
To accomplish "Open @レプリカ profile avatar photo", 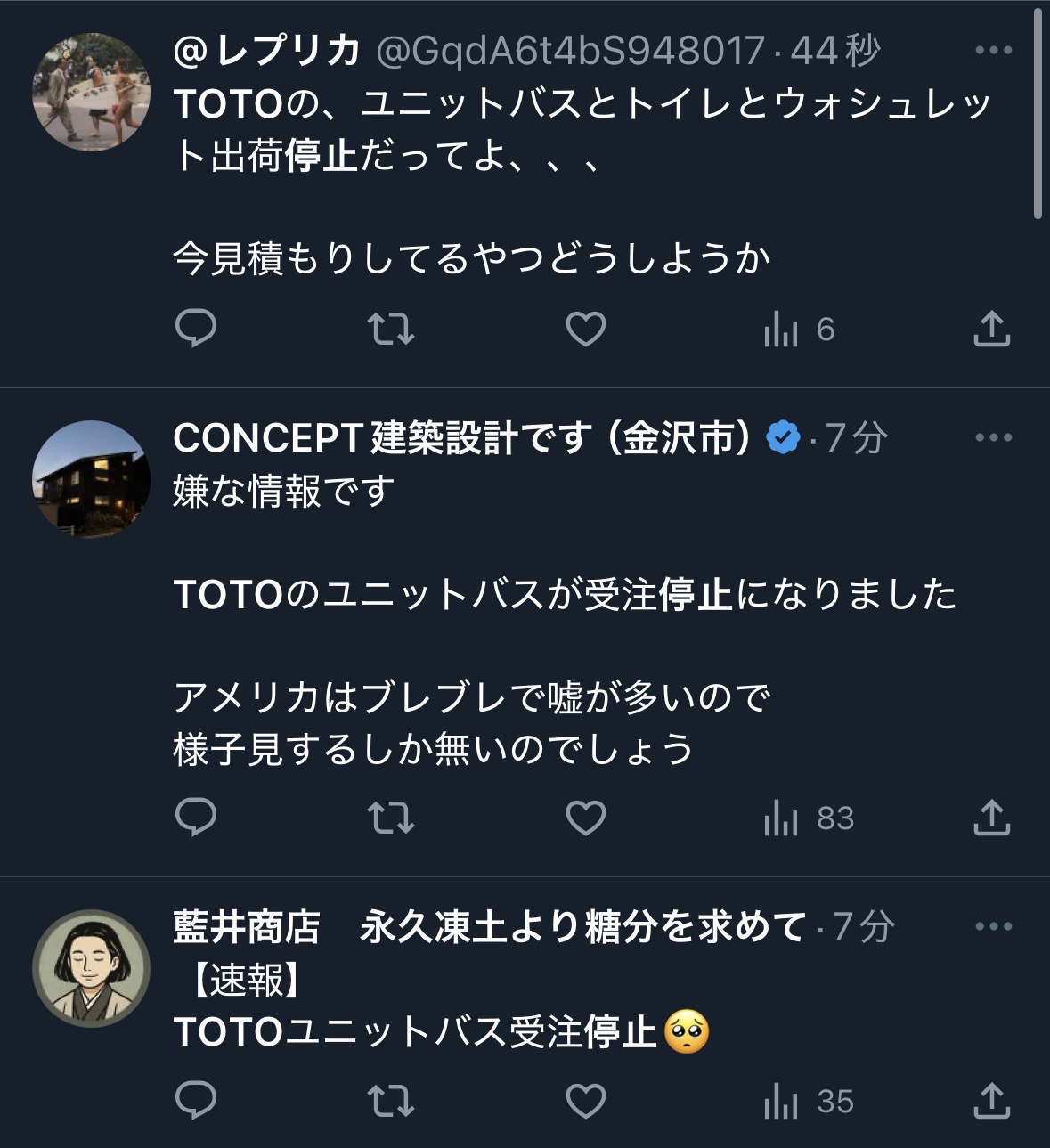I will click(x=91, y=92).
